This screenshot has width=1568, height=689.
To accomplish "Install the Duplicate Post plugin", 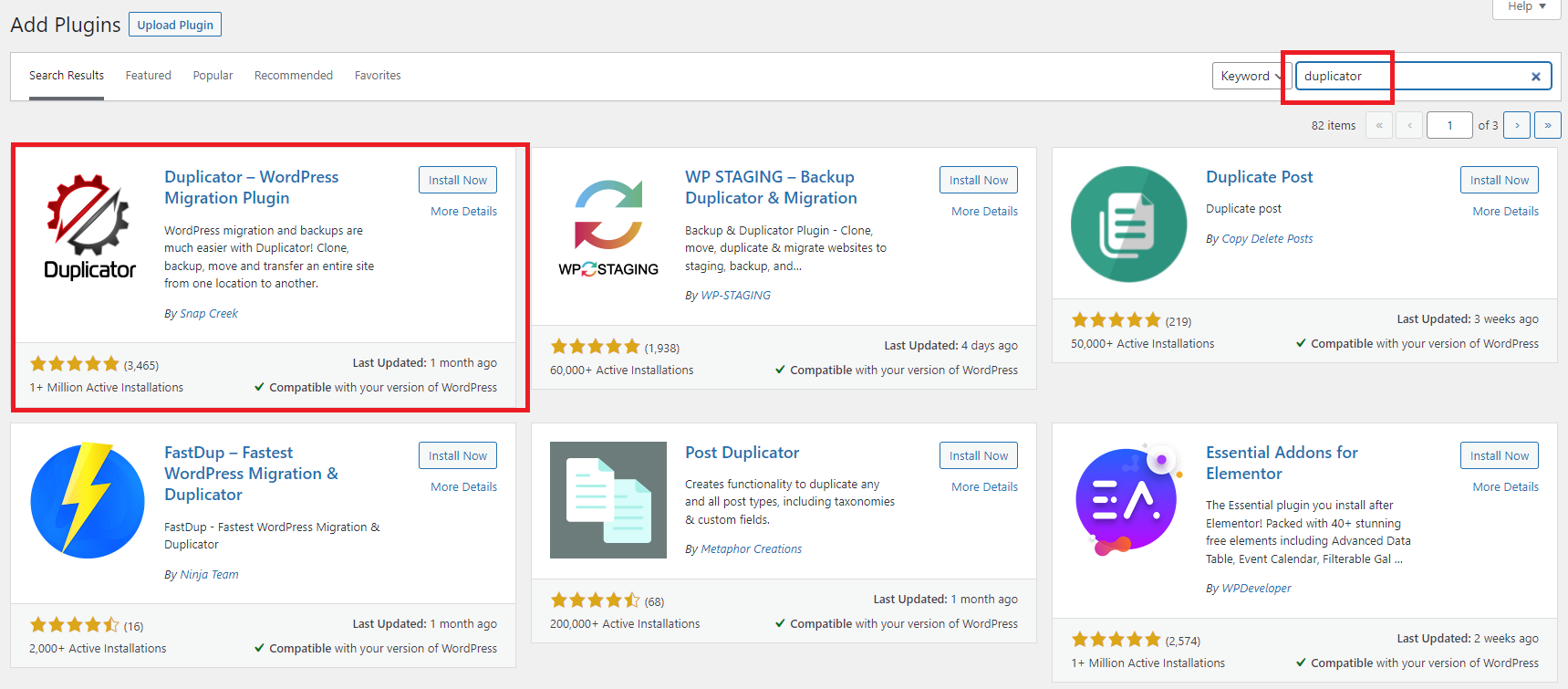I will click(1500, 180).
